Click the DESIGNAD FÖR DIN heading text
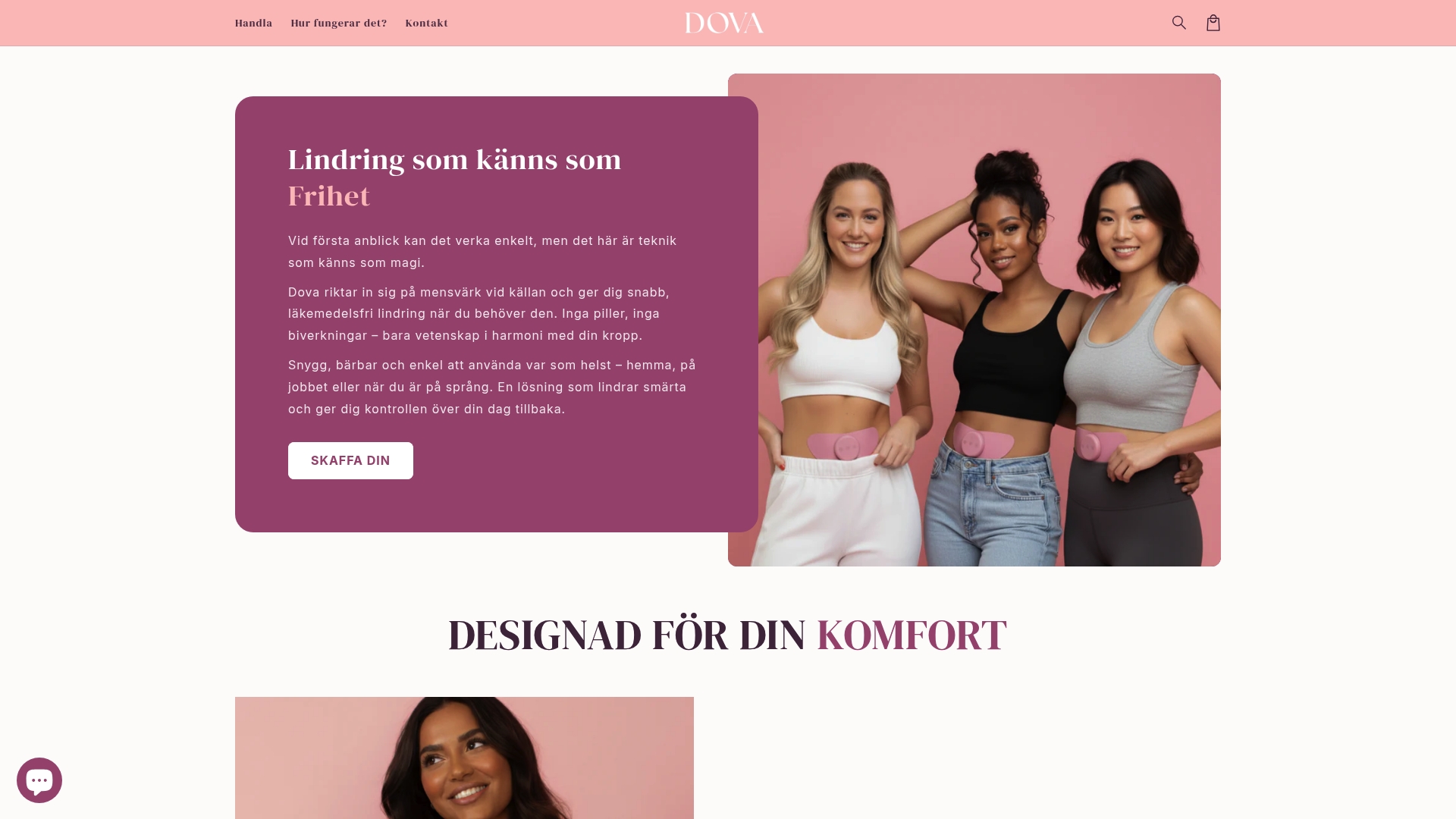Viewport: 1456px width, 819px height. 626,635
